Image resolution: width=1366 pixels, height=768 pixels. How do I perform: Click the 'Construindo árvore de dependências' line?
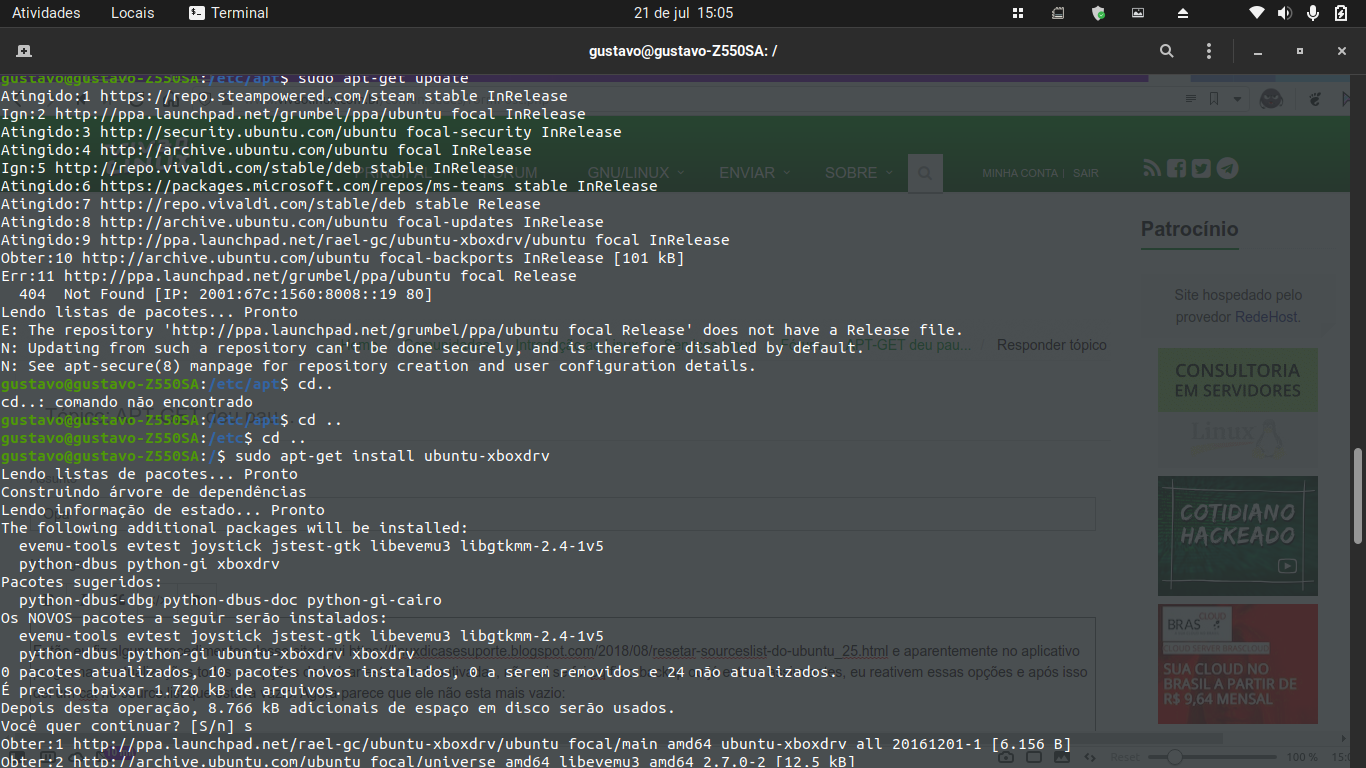154,492
